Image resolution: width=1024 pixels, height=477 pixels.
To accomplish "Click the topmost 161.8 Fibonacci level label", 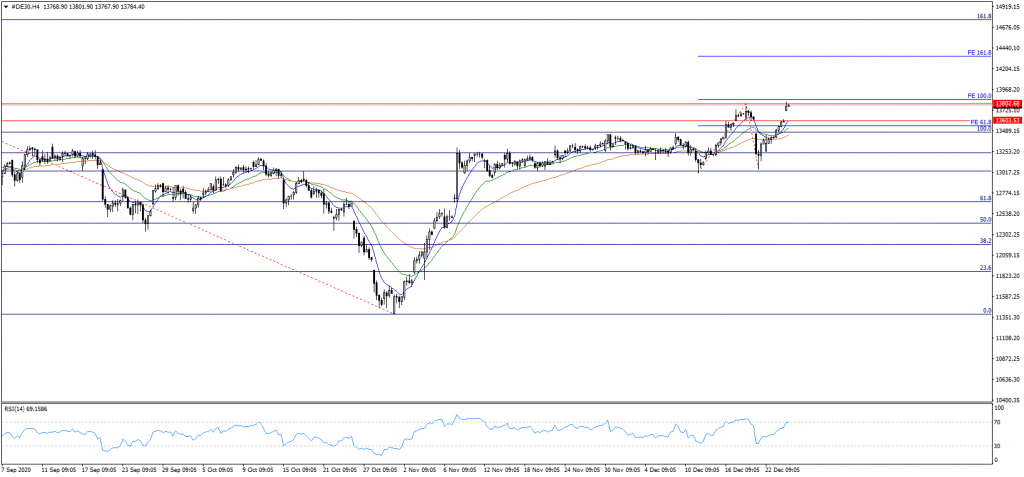I will [x=983, y=16].
